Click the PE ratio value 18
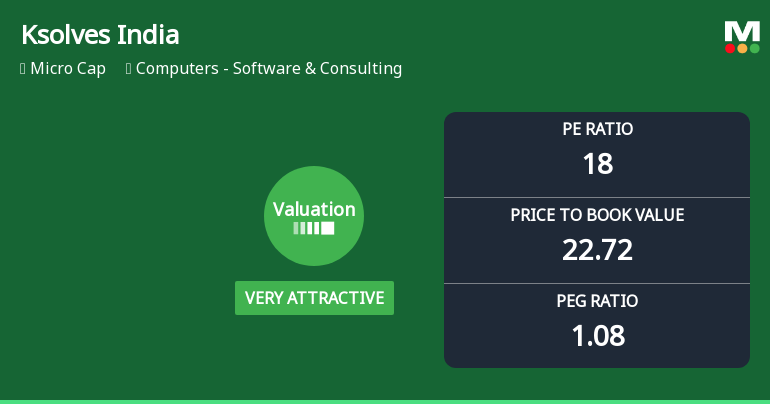Image resolution: width=770 pixels, height=404 pixels. click(598, 163)
